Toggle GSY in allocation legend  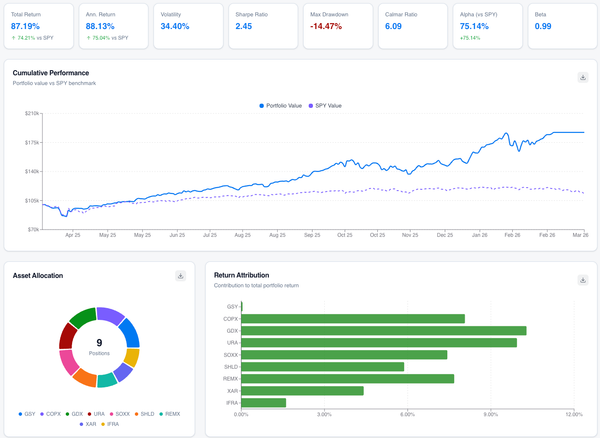(x=25, y=413)
